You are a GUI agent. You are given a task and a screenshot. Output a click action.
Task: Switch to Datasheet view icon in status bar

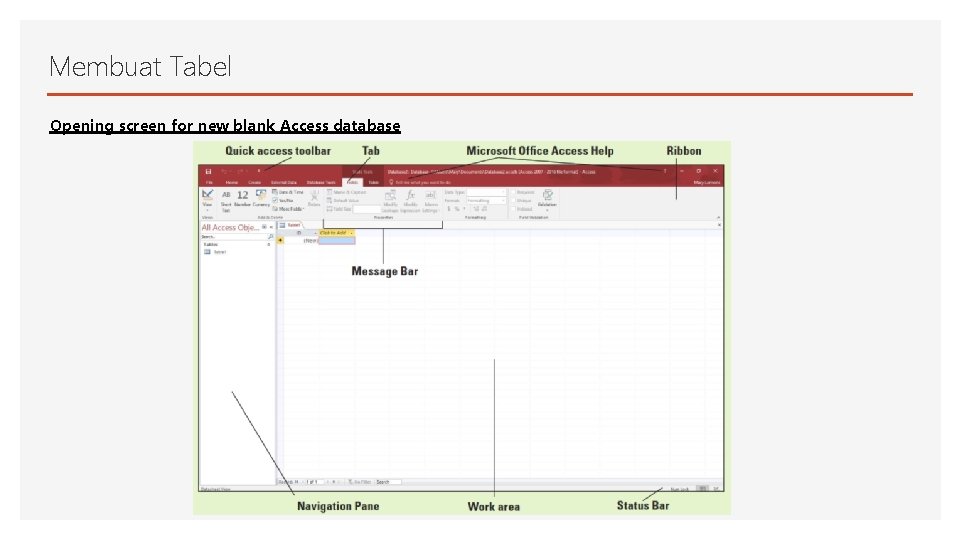point(703,489)
